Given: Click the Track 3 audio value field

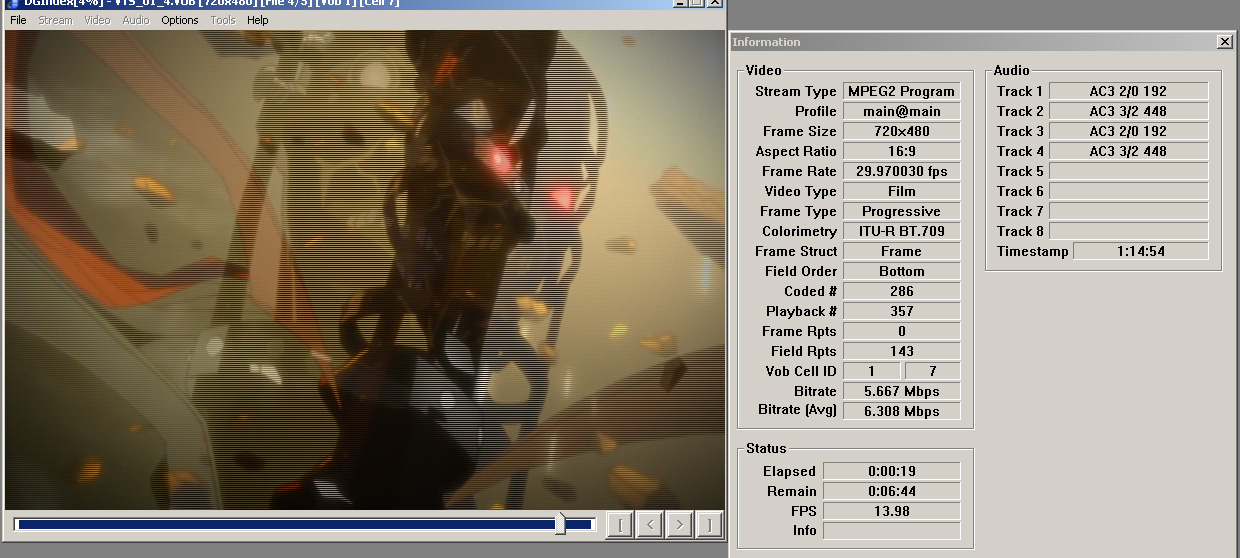Looking at the screenshot, I should click(1128, 131).
